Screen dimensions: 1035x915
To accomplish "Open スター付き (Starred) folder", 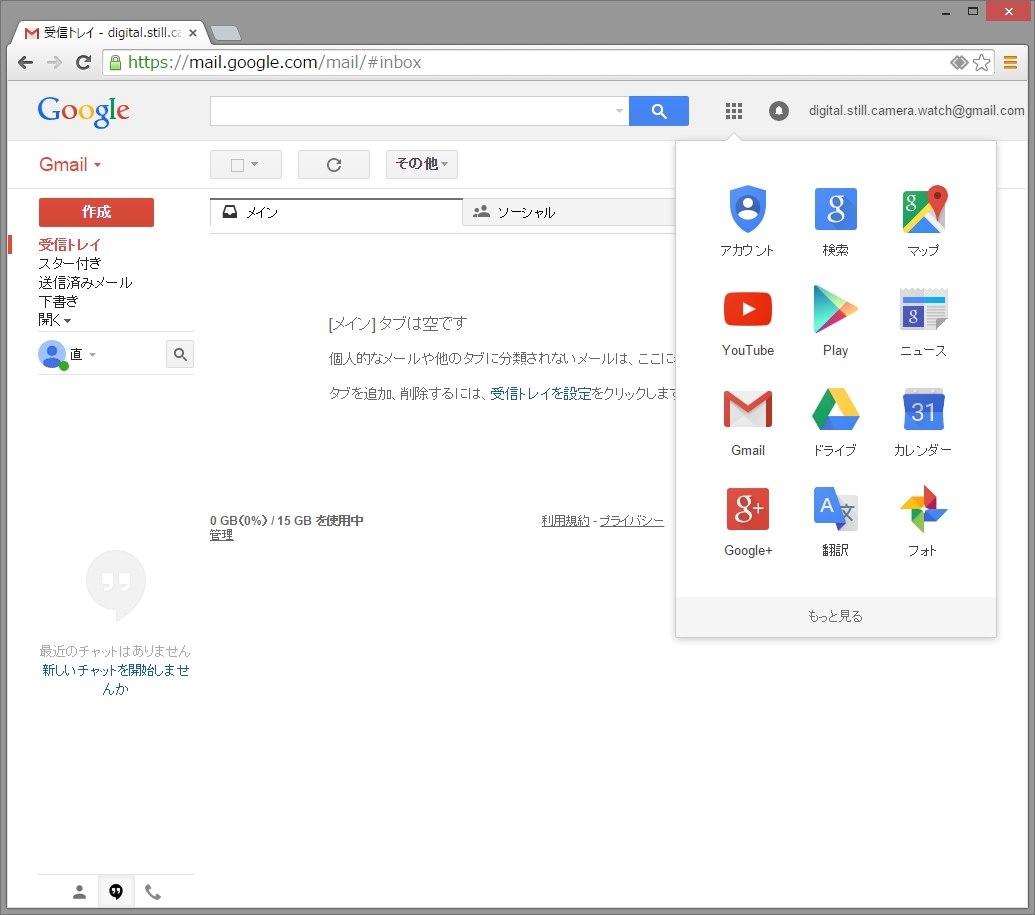I will pos(69,263).
